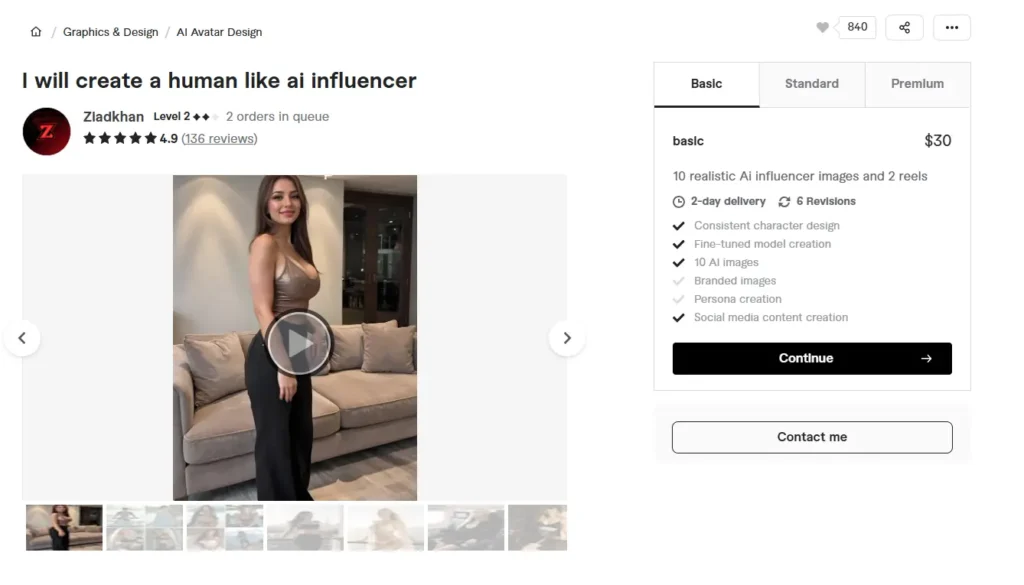
Task: Switch to the Premium package tab
Action: [917, 84]
